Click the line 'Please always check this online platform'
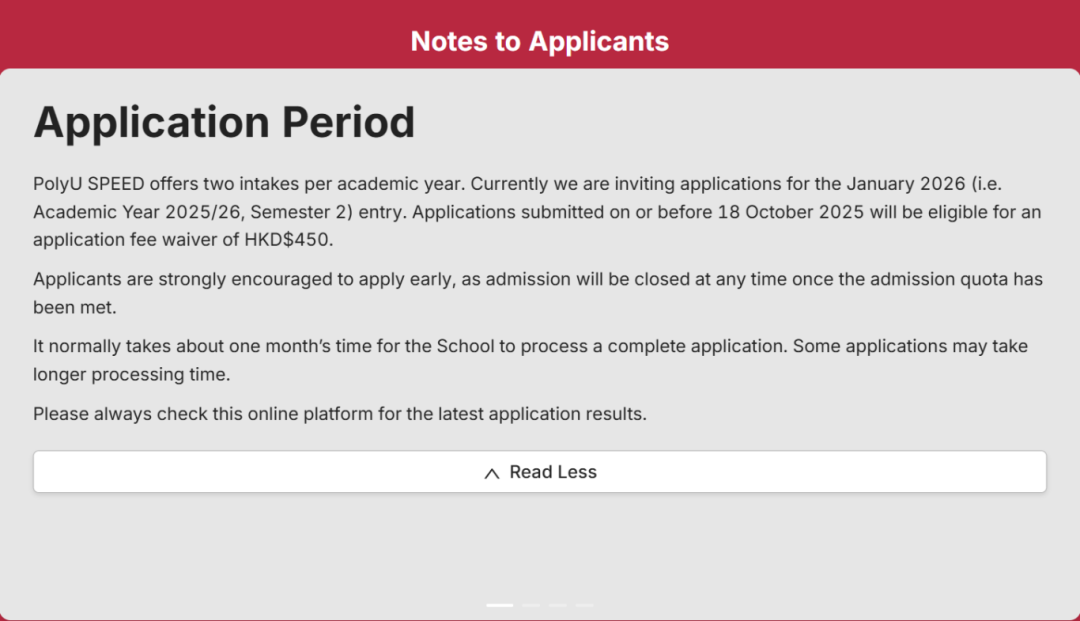 340,414
